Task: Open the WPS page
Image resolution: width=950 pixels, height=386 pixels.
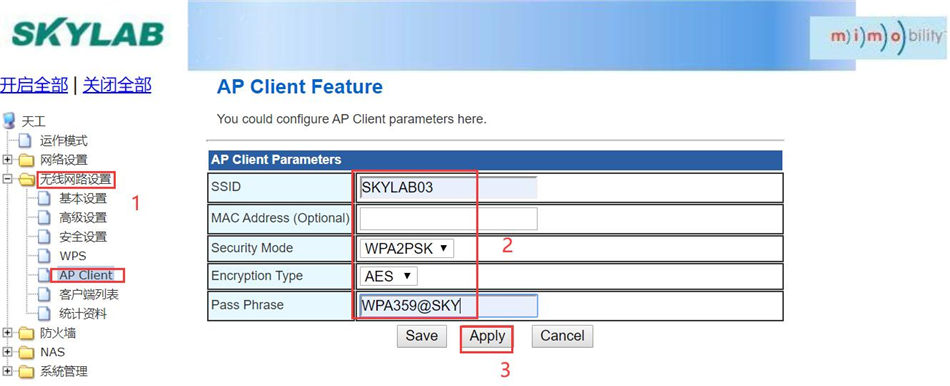Action: [73, 256]
